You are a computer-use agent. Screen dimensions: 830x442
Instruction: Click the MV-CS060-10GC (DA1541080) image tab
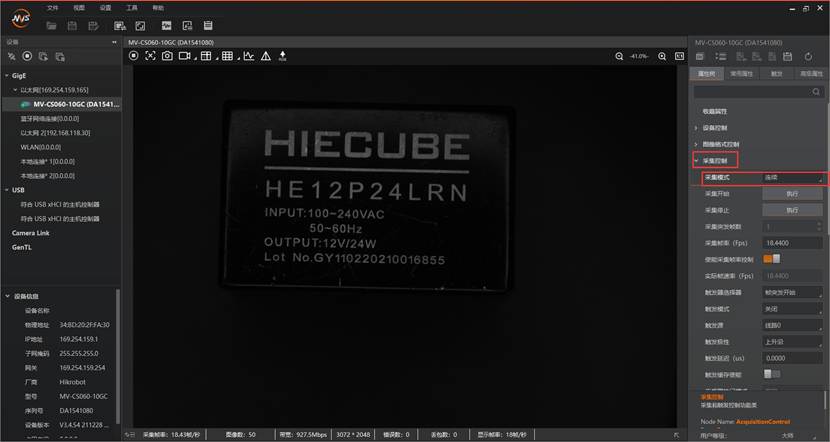171,42
